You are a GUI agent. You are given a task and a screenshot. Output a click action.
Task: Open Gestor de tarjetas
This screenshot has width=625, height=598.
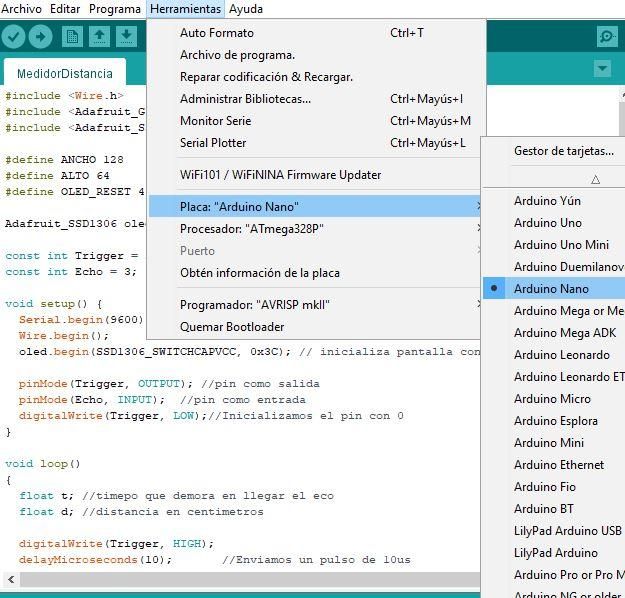tap(554, 151)
